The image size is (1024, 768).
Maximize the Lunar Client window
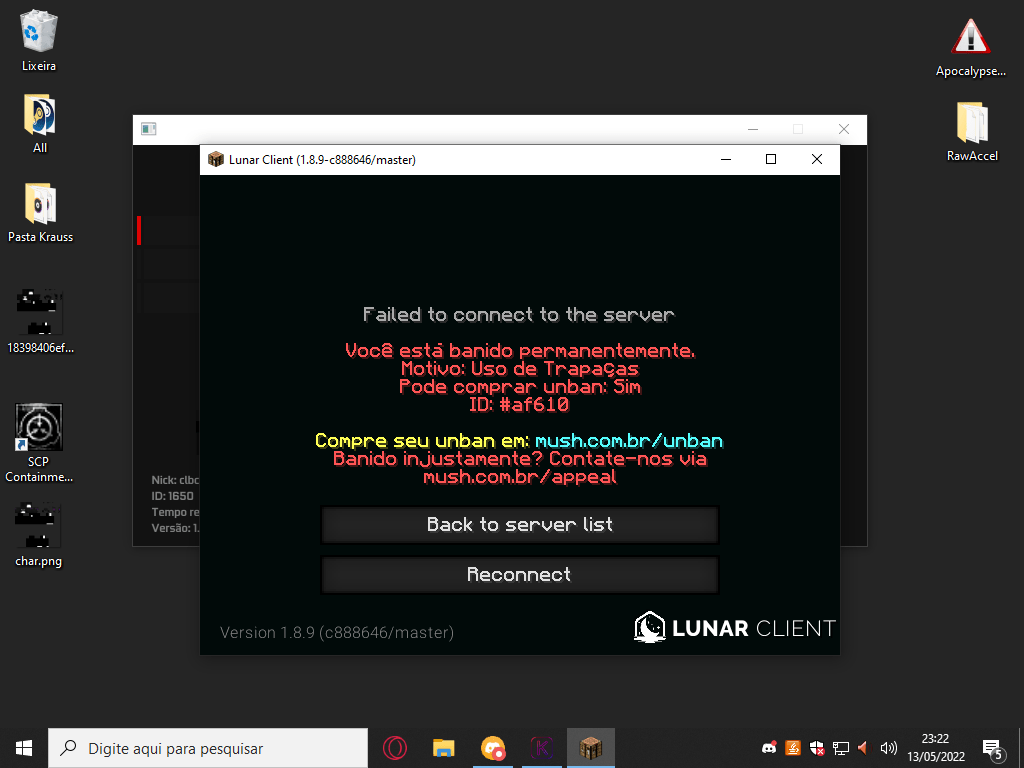pos(771,159)
